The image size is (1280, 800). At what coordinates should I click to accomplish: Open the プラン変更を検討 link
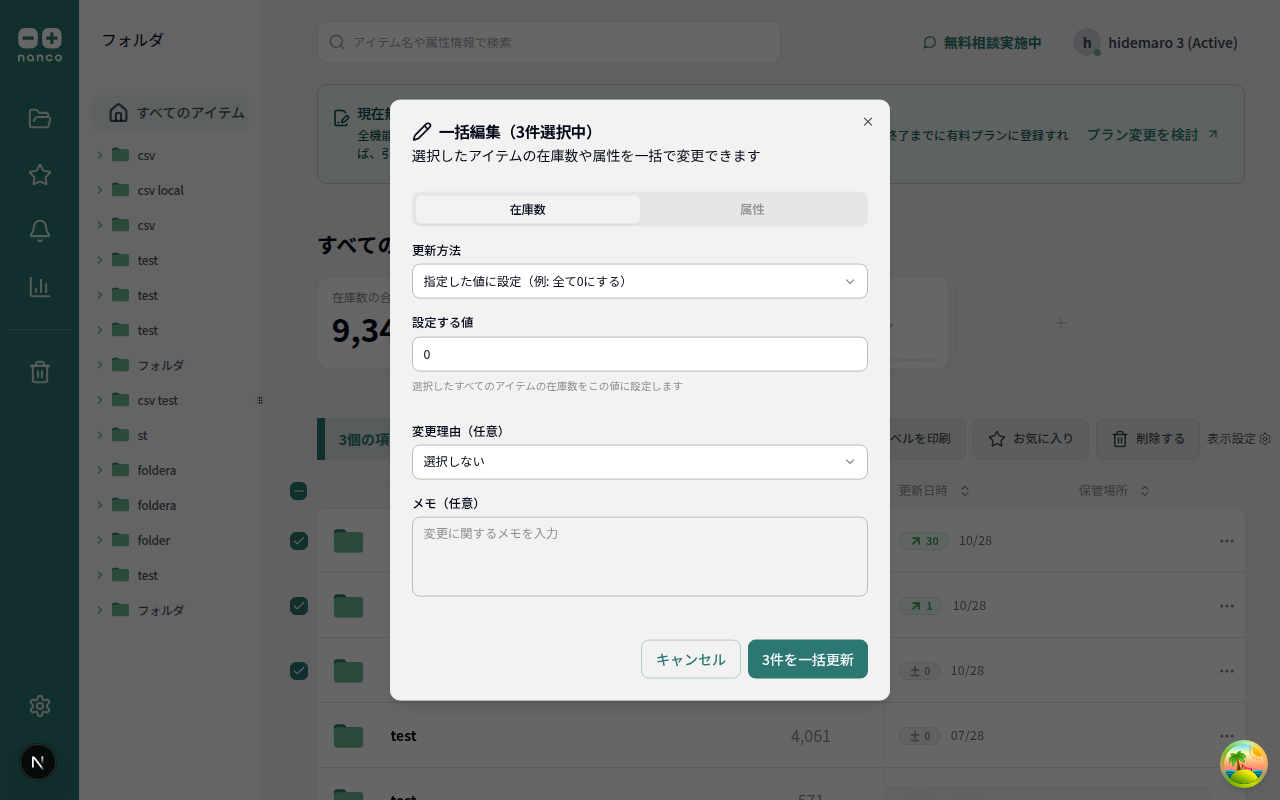(1146, 134)
